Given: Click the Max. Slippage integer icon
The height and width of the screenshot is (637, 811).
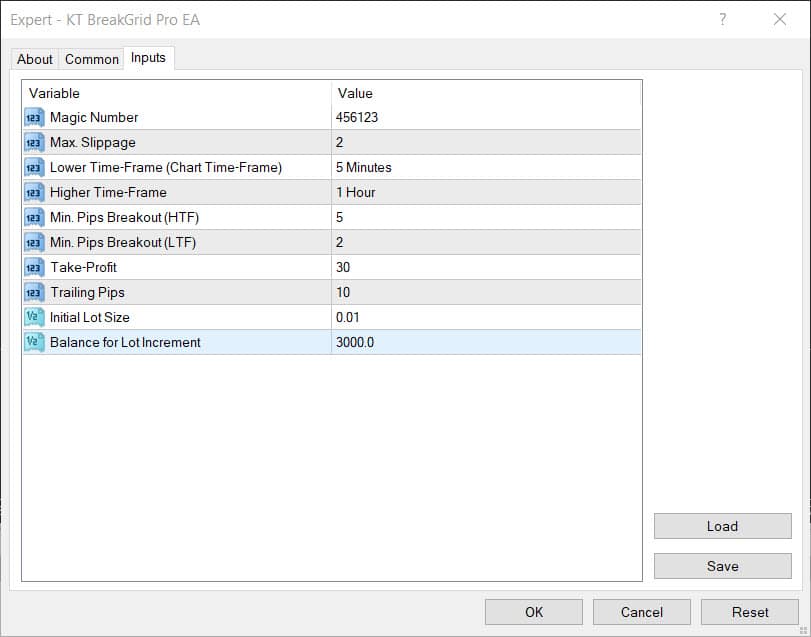Looking at the screenshot, I should pos(34,142).
